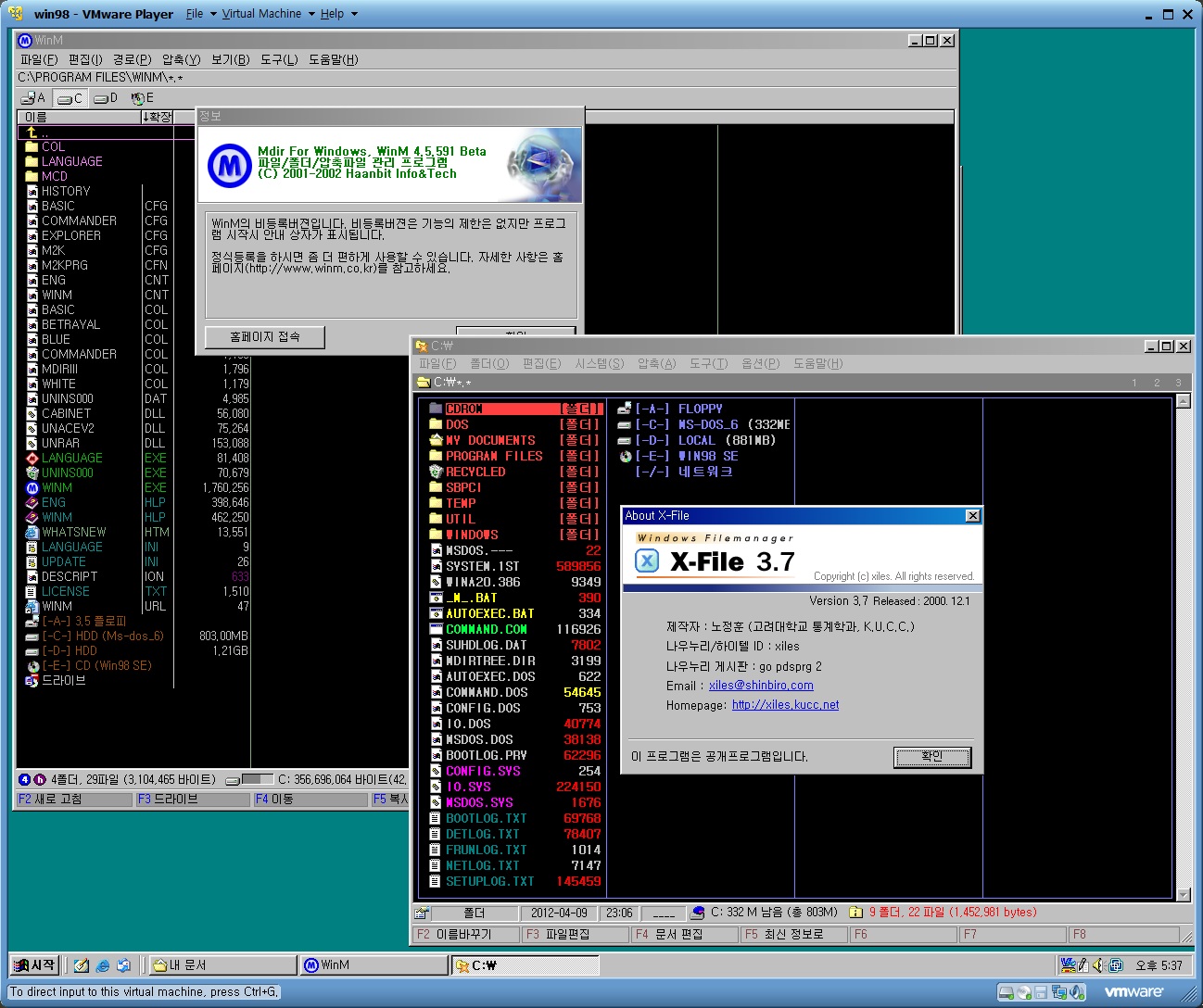Click attribute icon in X-File status bar

coord(423,913)
